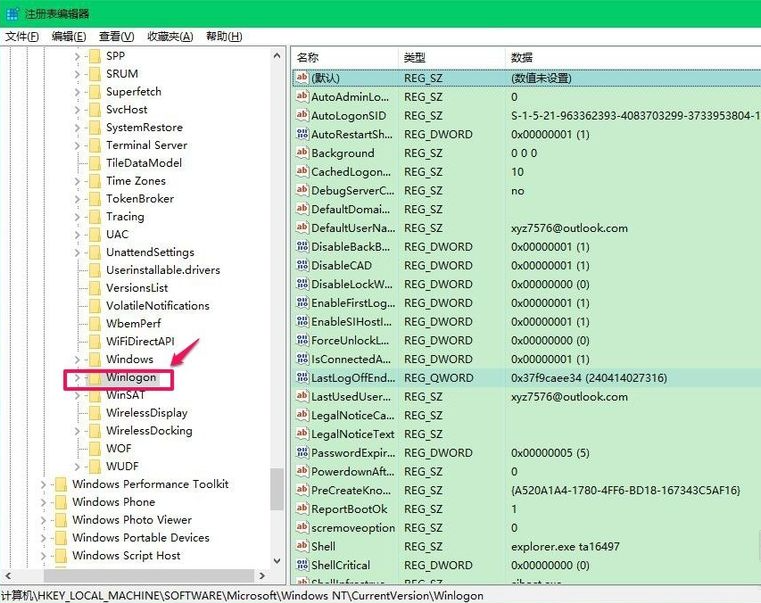The image size is (761, 603).
Task: Open the 查看(V) menu
Action: click(x=116, y=36)
